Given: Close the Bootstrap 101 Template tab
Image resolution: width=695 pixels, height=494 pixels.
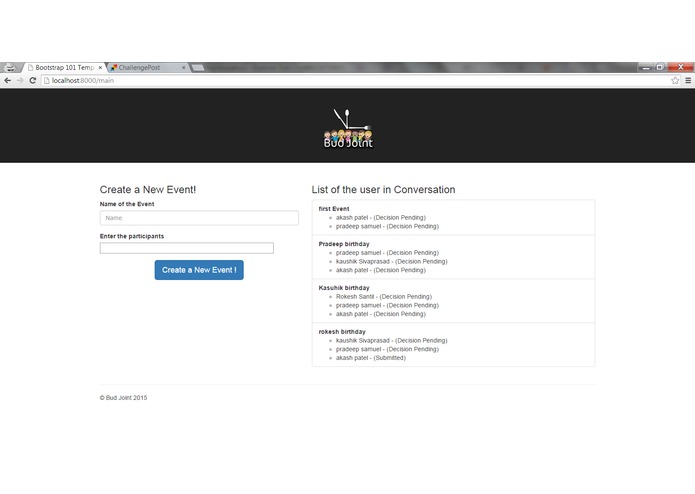Looking at the screenshot, I should 100,68.
